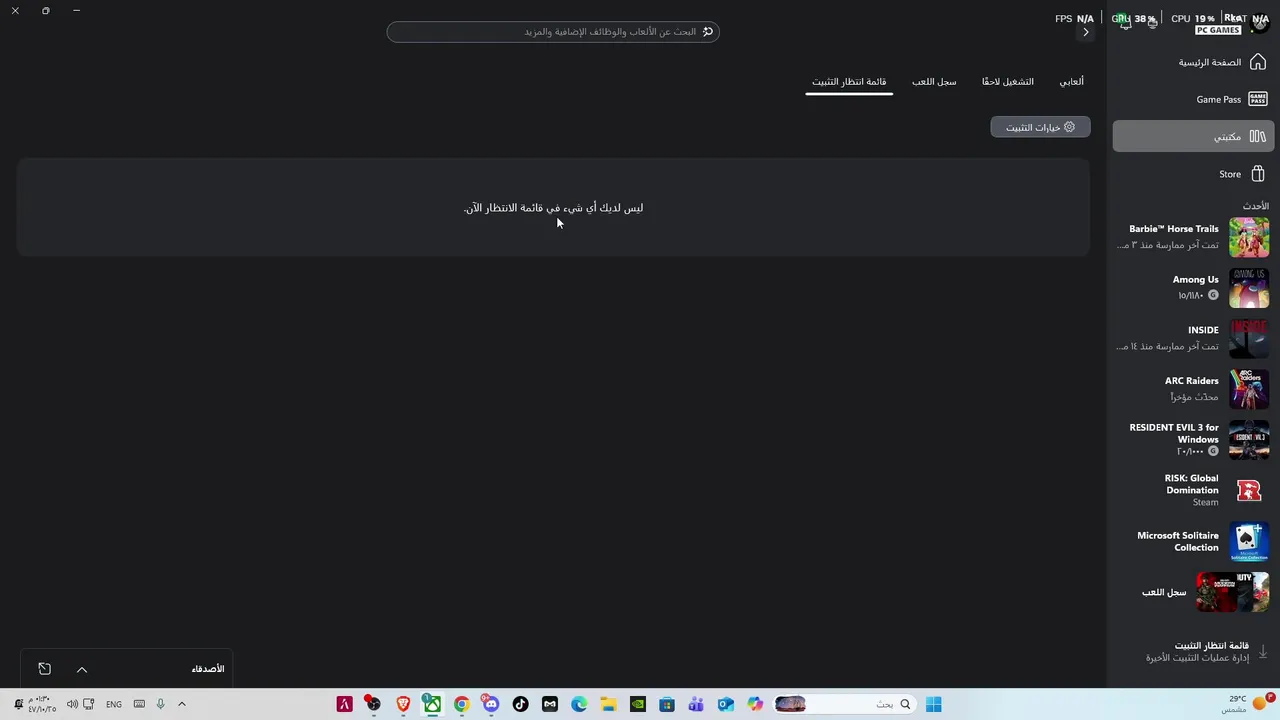Image resolution: width=1280 pixels, height=720 pixels.
Task: Open Microsoft Store from the taskbar
Action: click(x=667, y=704)
